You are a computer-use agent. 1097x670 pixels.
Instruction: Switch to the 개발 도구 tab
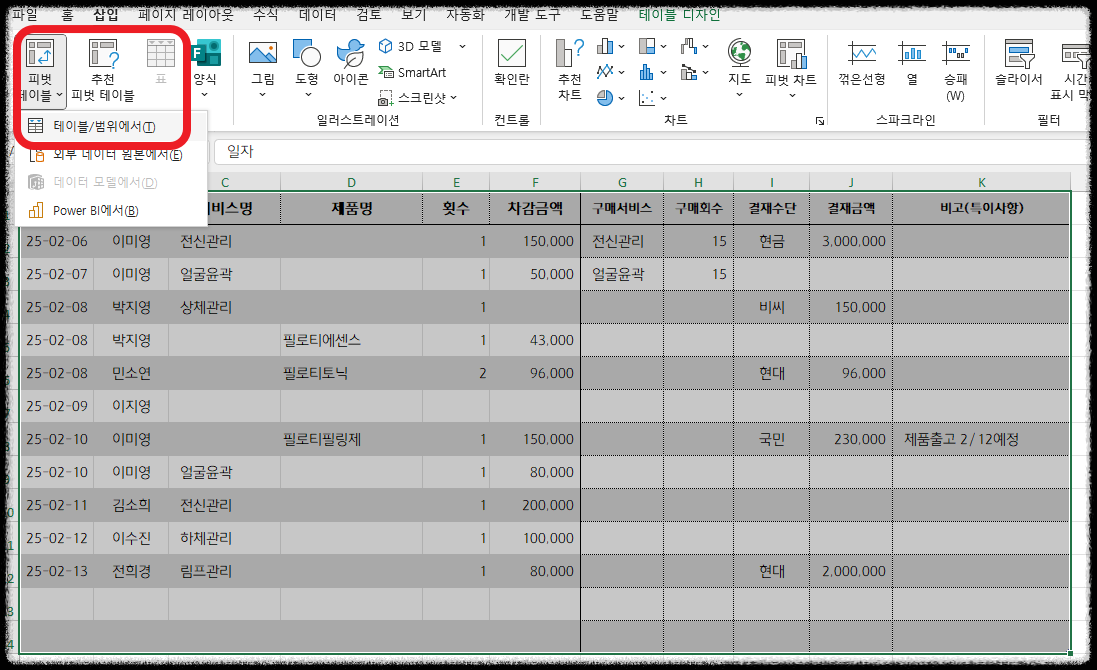(532, 14)
